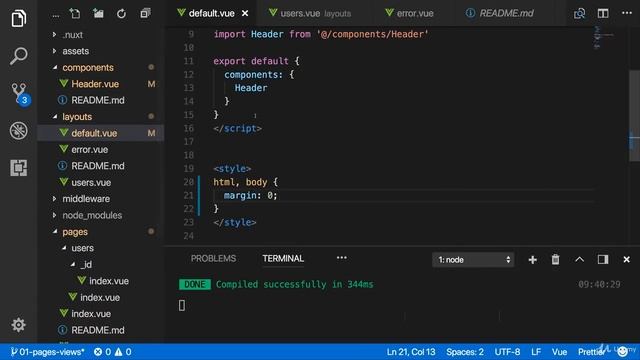Image resolution: width=640 pixels, height=360 pixels.
Task: Open index.vue inside the _id folder
Action: click(109, 281)
